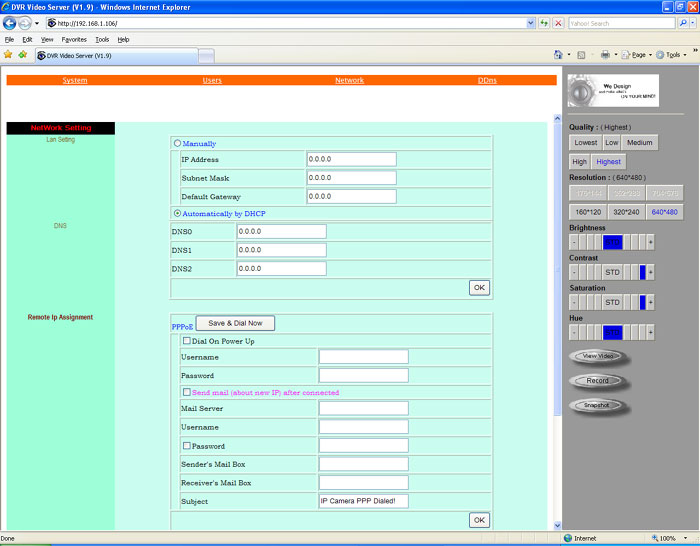Increase brightness with the plus button
This screenshot has height=546, width=700.
pyautogui.click(x=650, y=242)
